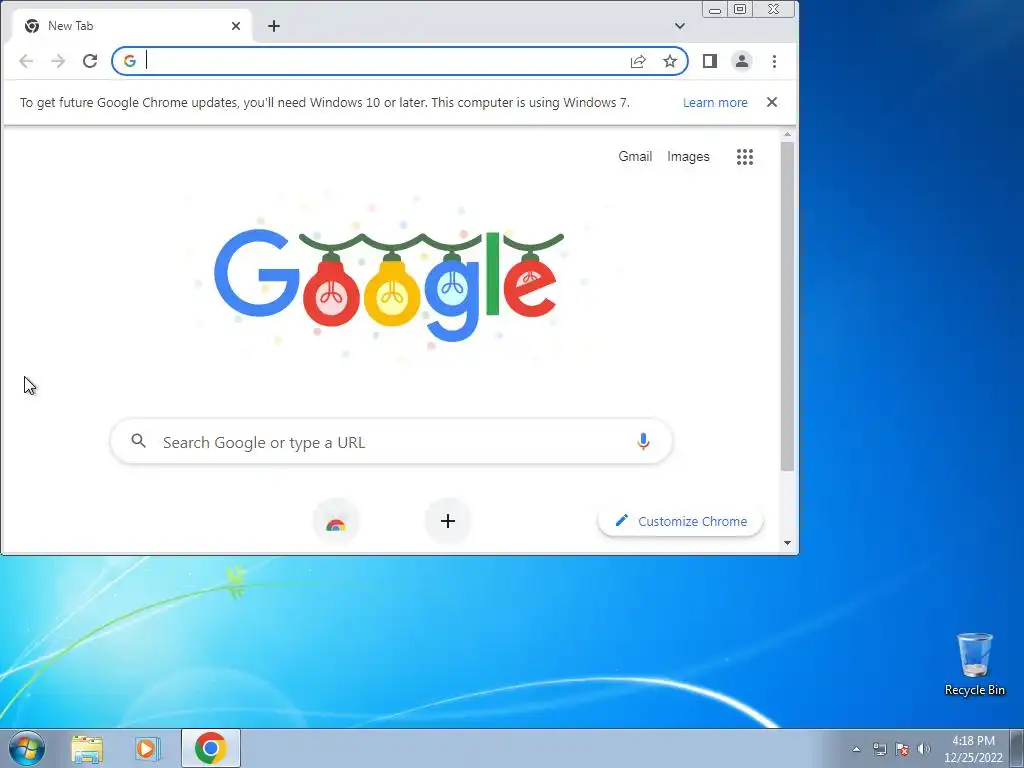Show hidden system tray icons
Viewport: 1024px width, 768px height.
[x=857, y=749]
